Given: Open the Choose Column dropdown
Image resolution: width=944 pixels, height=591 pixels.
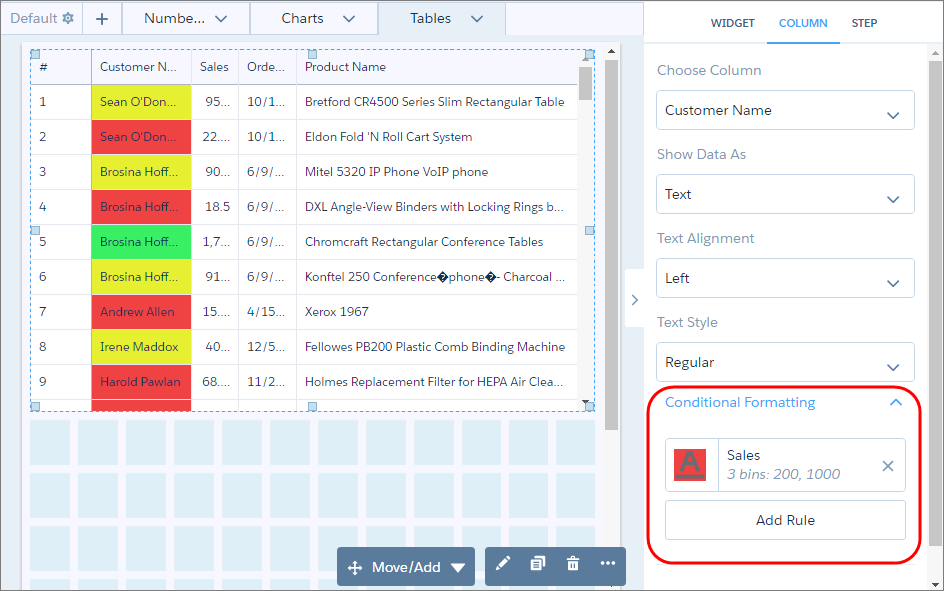Looking at the screenshot, I should (785, 111).
